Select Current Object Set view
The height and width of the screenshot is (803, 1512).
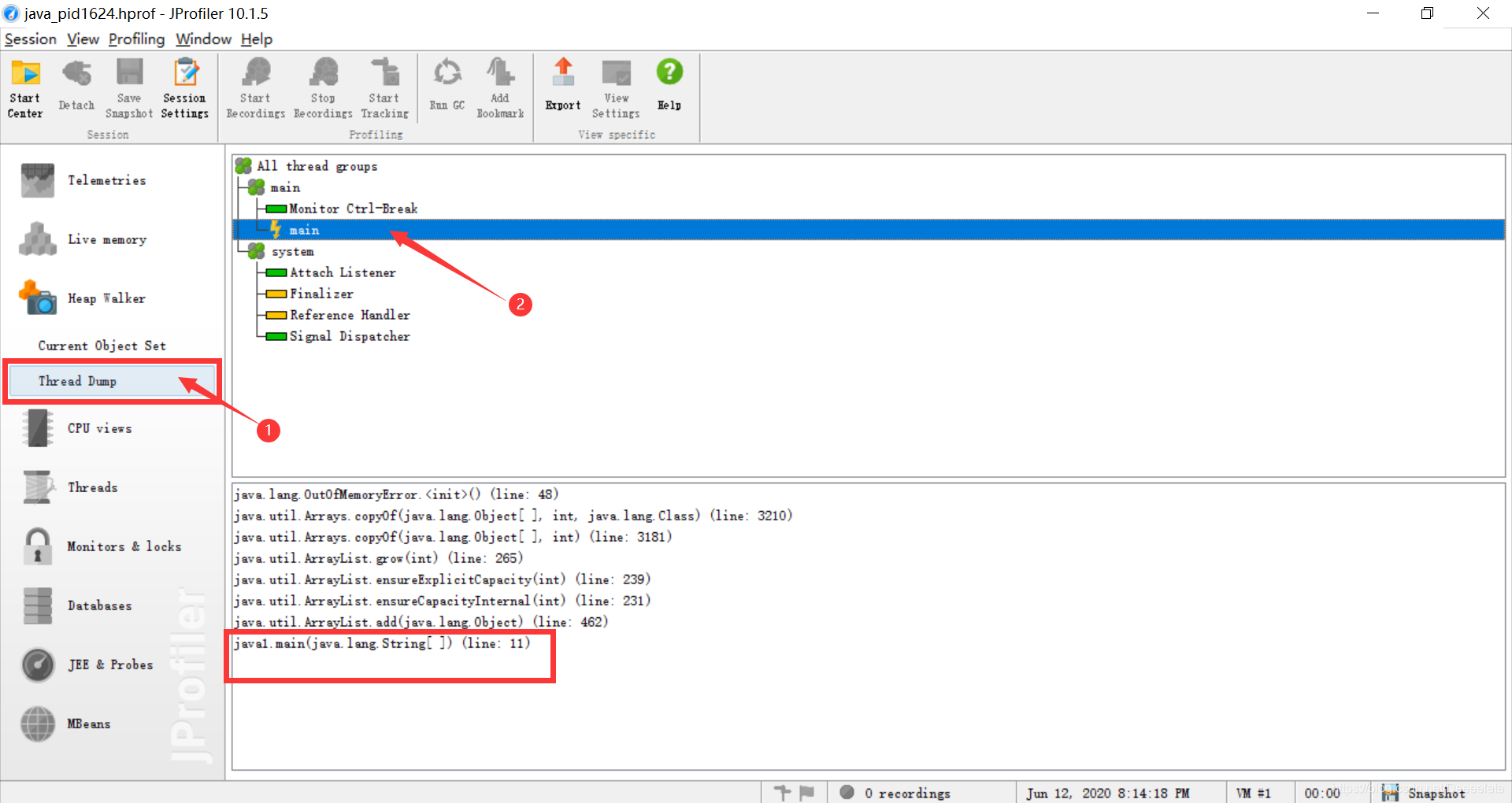[x=102, y=346]
